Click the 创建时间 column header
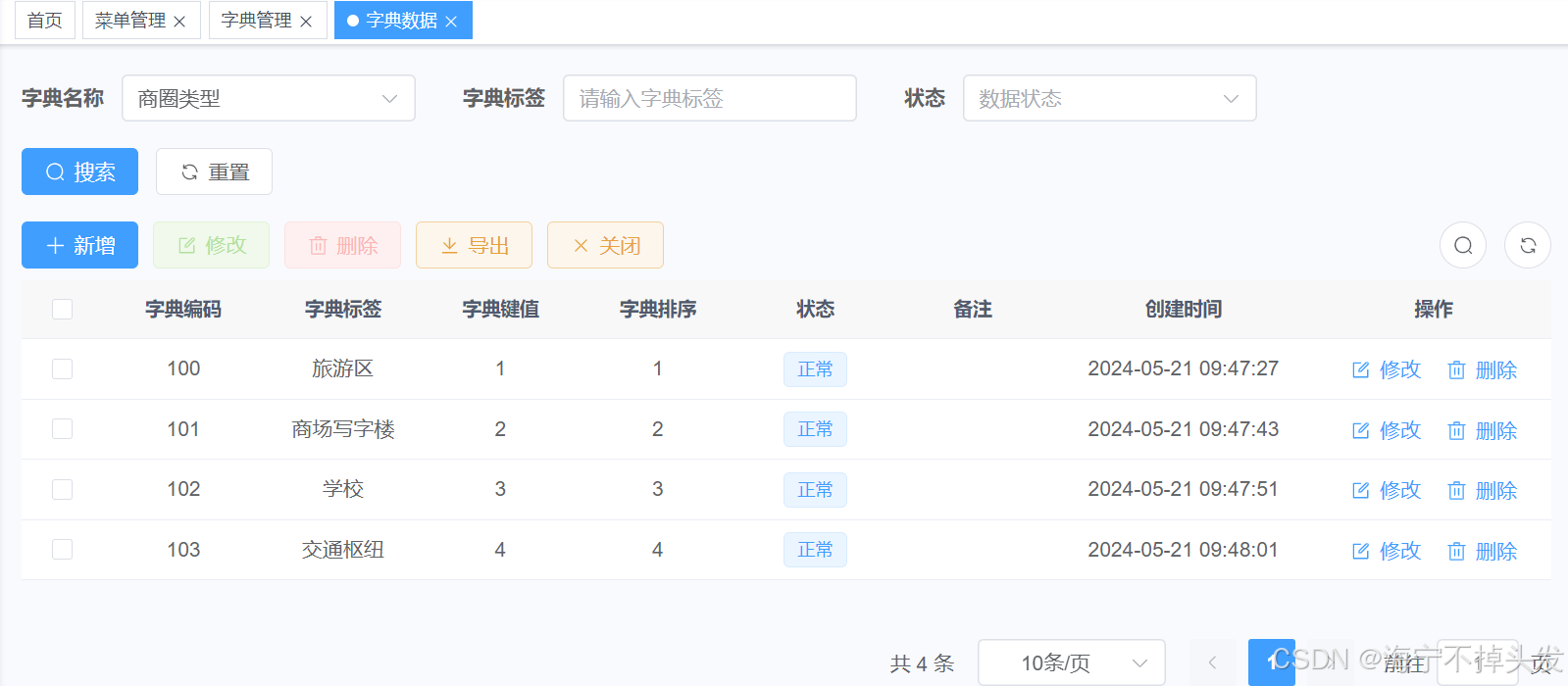Image resolution: width=1568 pixels, height=686 pixels. click(x=1184, y=310)
